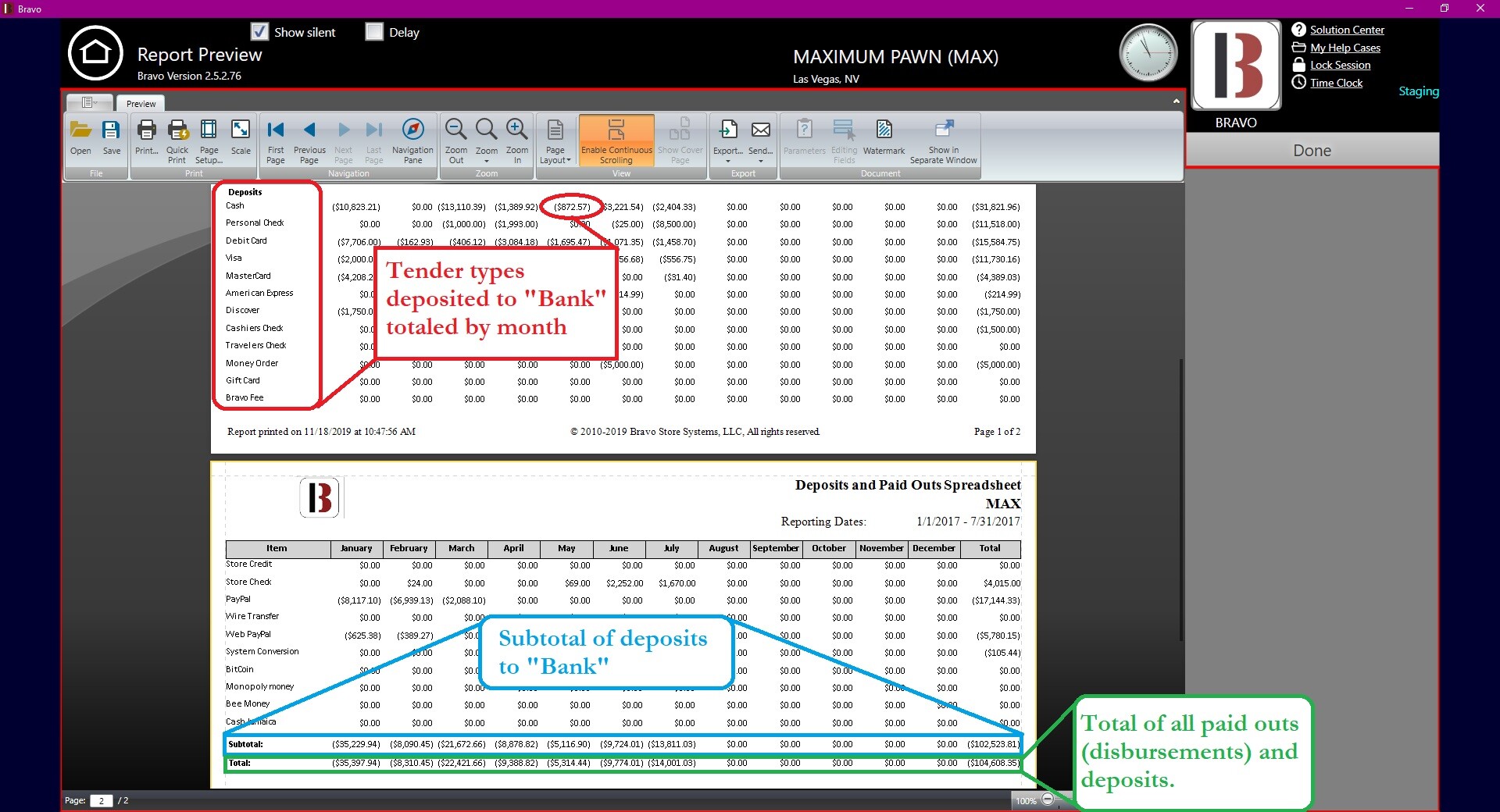Click the Done button
1500x812 pixels.
[1312, 150]
